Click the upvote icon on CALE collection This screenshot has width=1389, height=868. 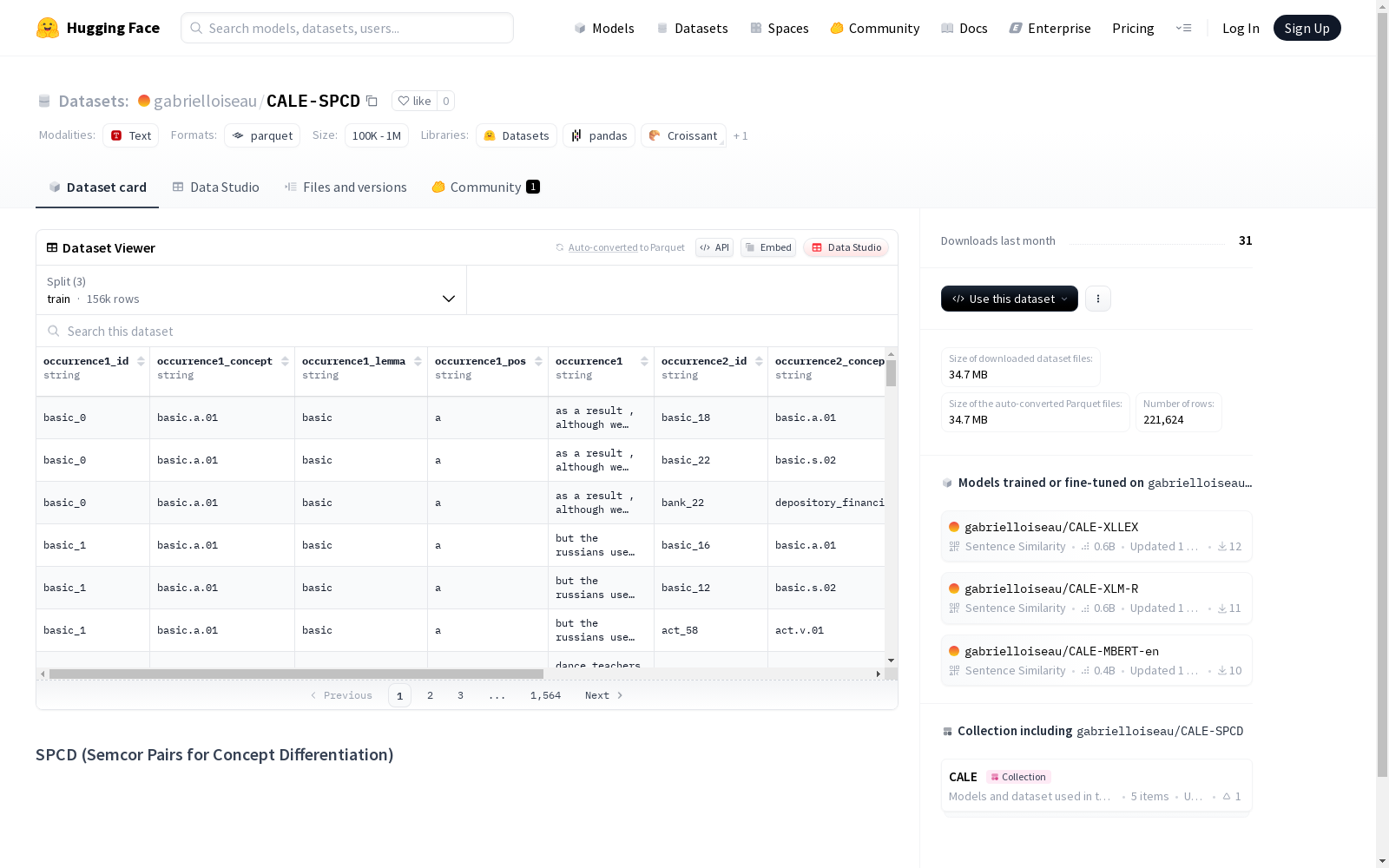[x=1227, y=796]
